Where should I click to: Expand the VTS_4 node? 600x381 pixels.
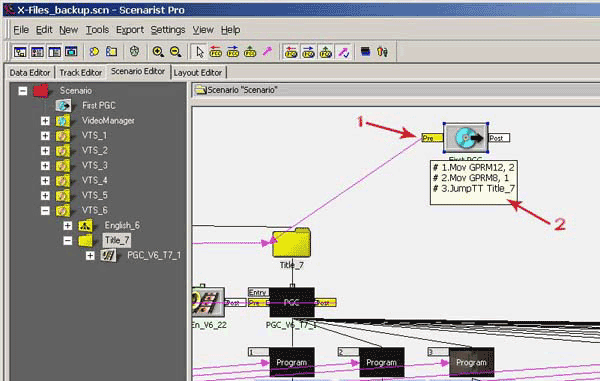pos(45,181)
